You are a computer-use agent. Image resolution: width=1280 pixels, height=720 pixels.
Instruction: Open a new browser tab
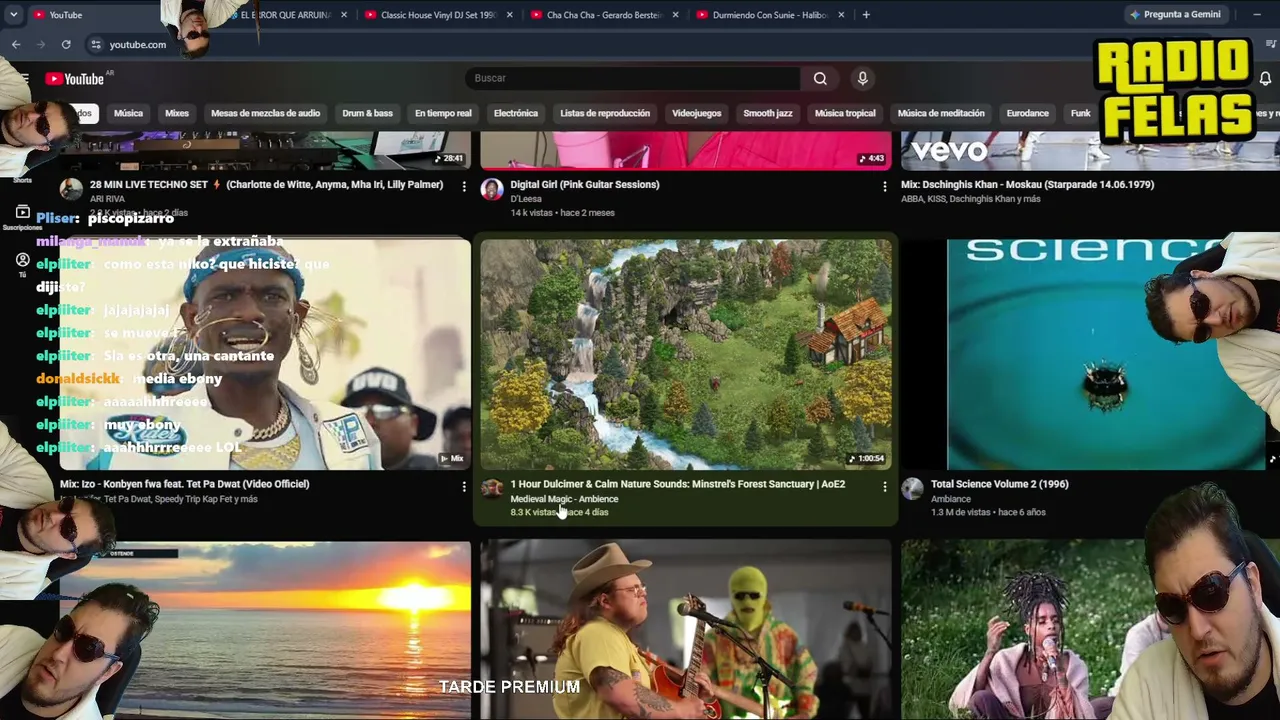[866, 15]
